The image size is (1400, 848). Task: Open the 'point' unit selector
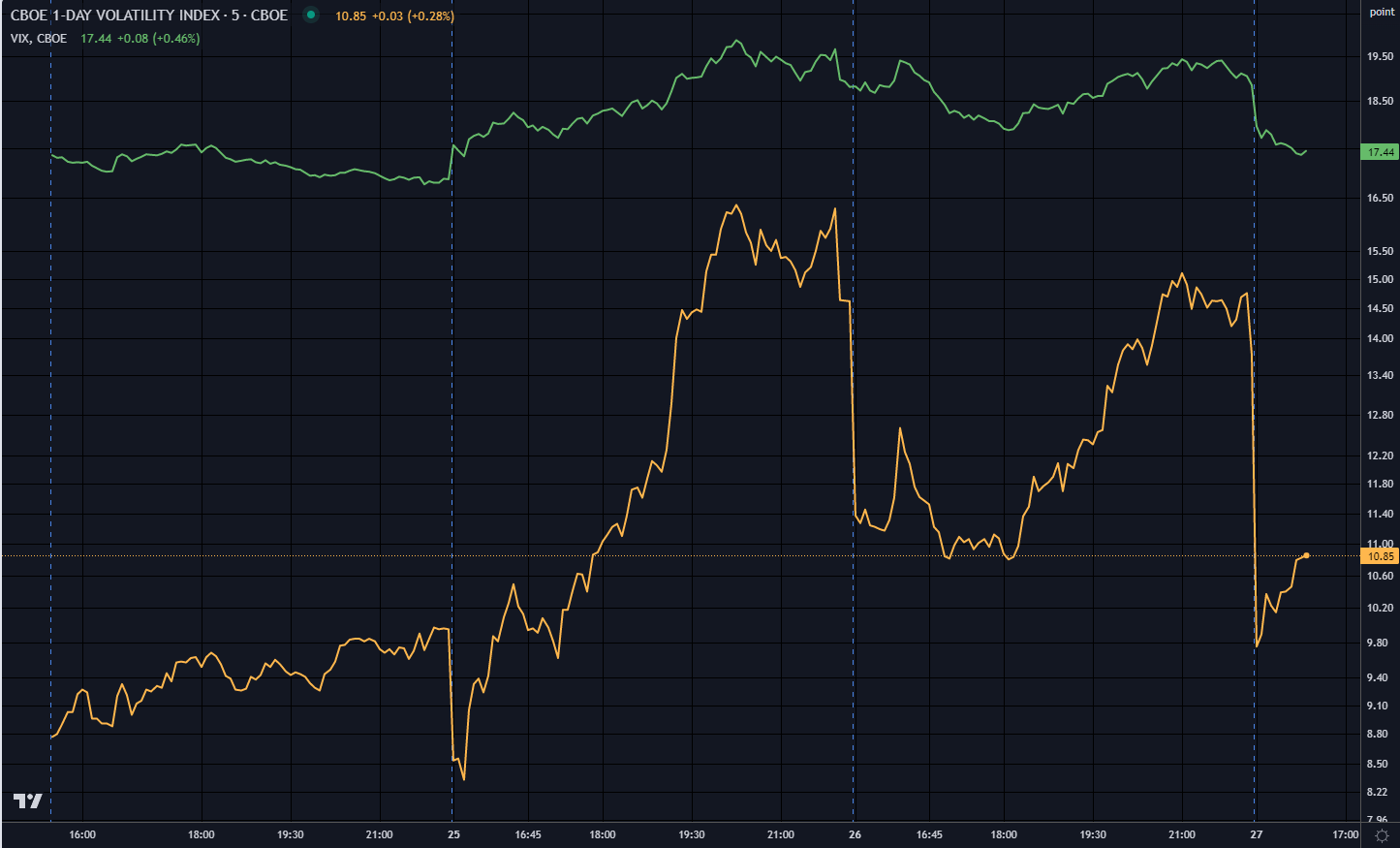[x=1382, y=13]
